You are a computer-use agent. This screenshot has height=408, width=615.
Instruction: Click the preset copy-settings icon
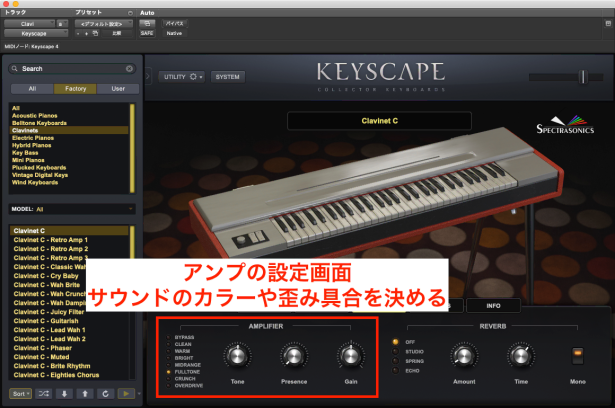95,33
